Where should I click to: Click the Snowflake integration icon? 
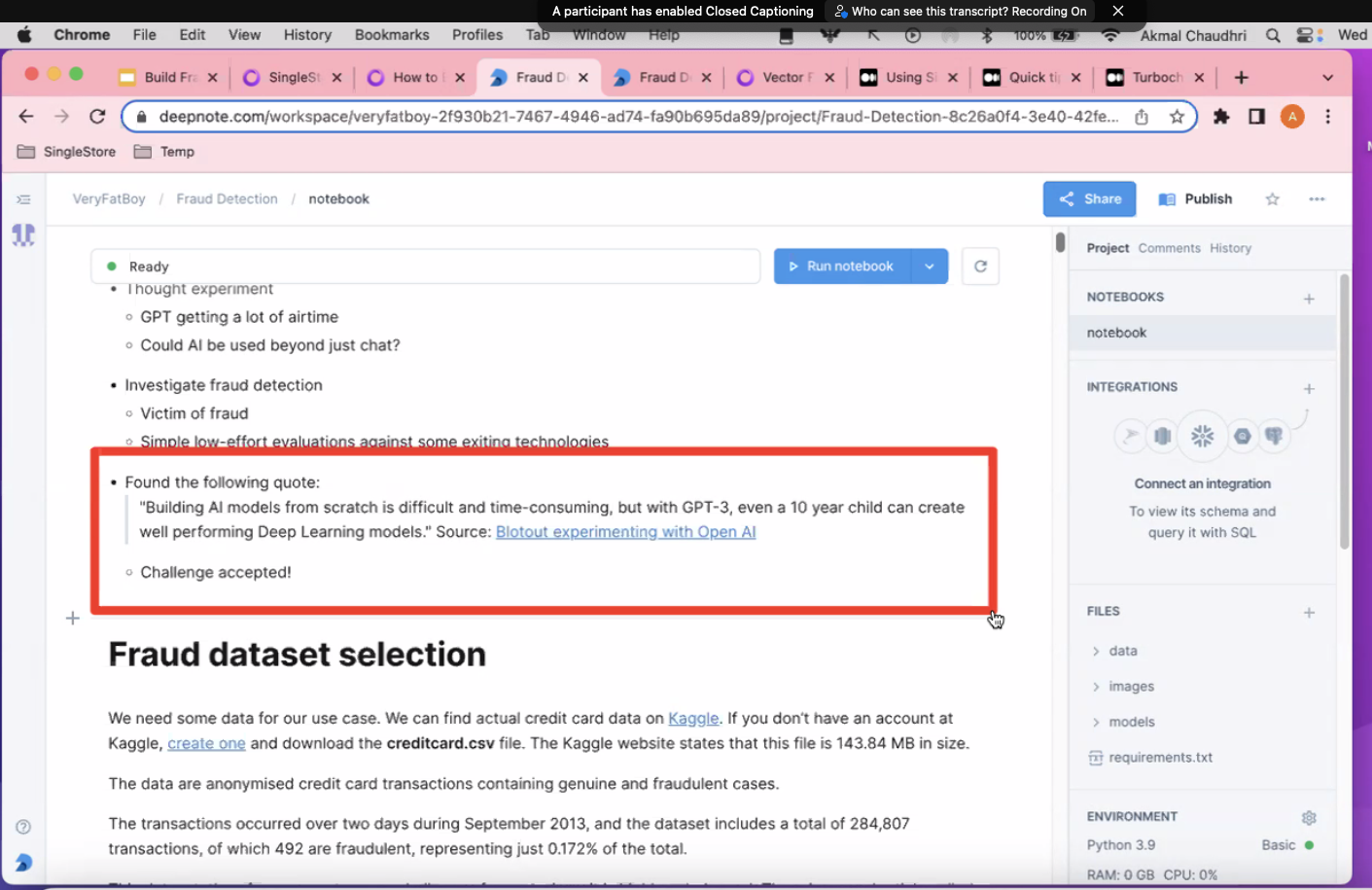point(1202,436)
